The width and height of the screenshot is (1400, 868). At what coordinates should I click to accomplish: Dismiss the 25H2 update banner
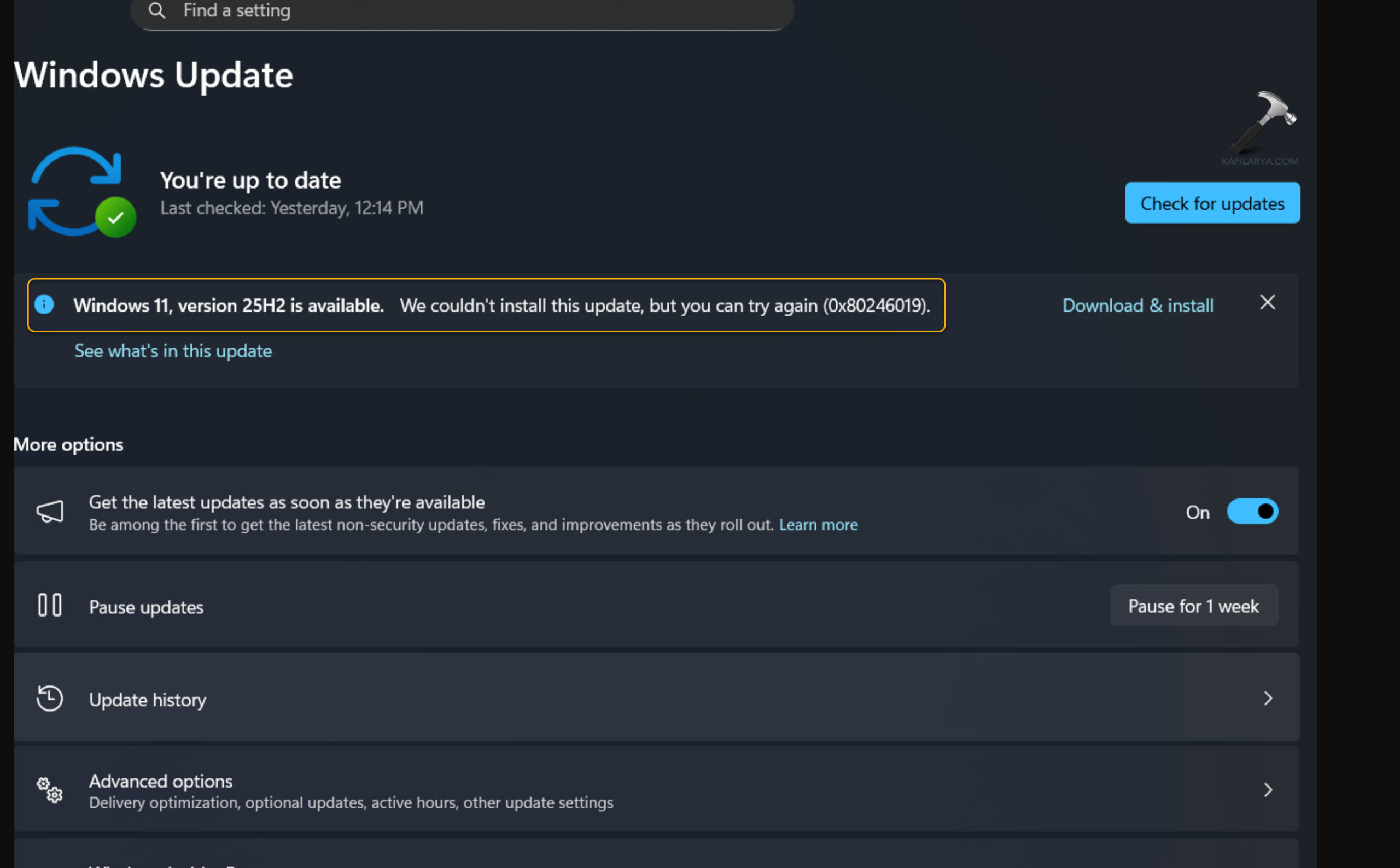pos(1267,302)
